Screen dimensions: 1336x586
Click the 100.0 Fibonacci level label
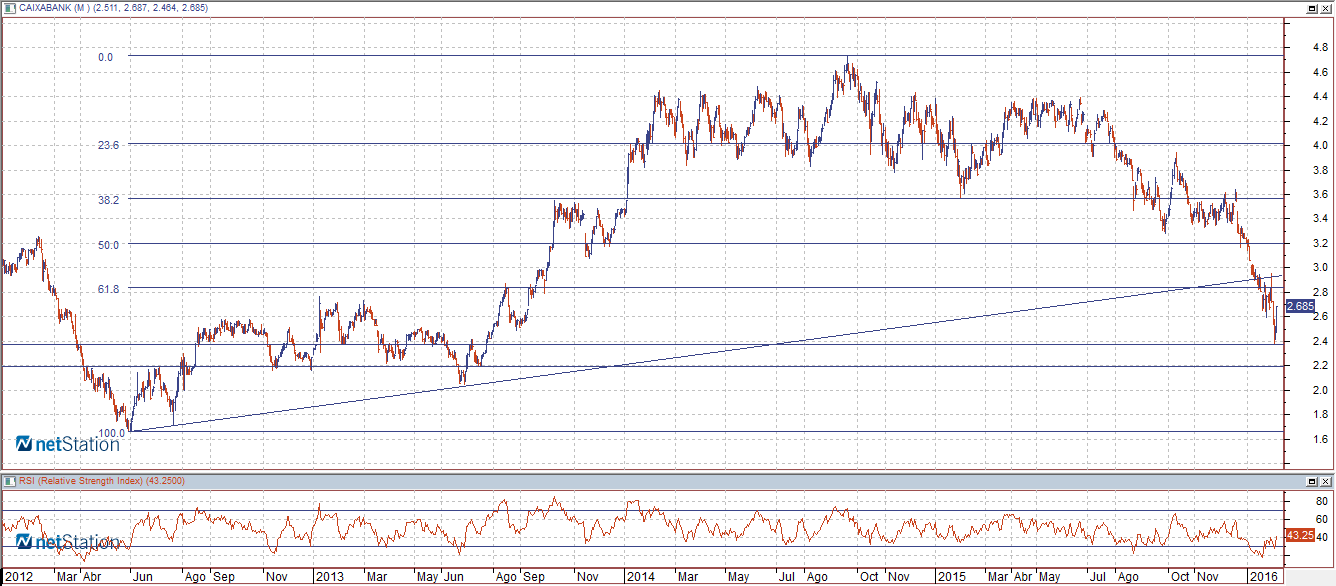point(111,431)
